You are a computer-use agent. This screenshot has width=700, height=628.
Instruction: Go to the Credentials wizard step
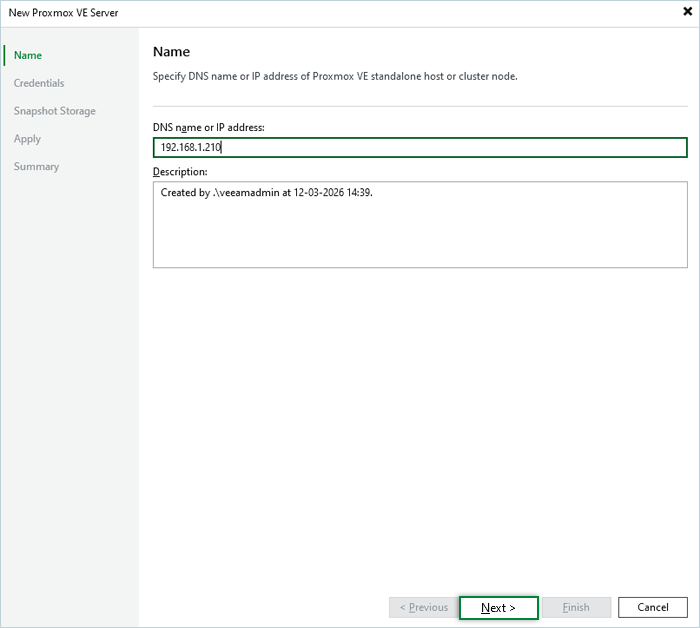(39, 83)
